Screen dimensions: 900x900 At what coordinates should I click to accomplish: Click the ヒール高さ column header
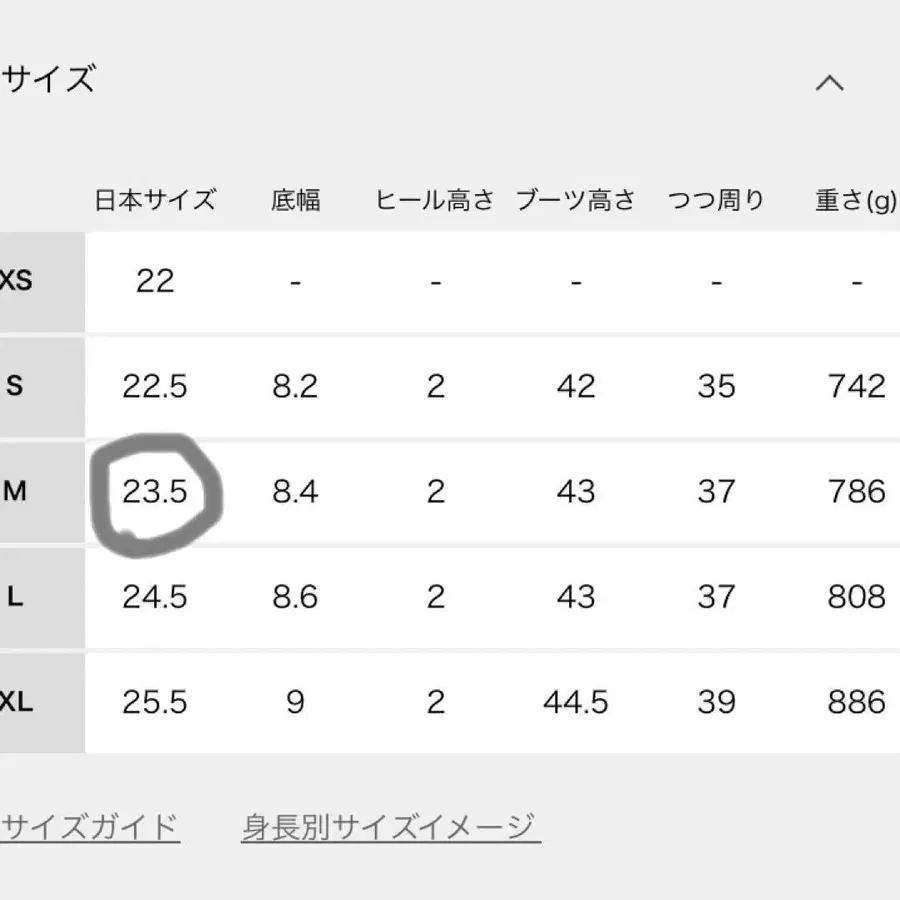[435, 200]
